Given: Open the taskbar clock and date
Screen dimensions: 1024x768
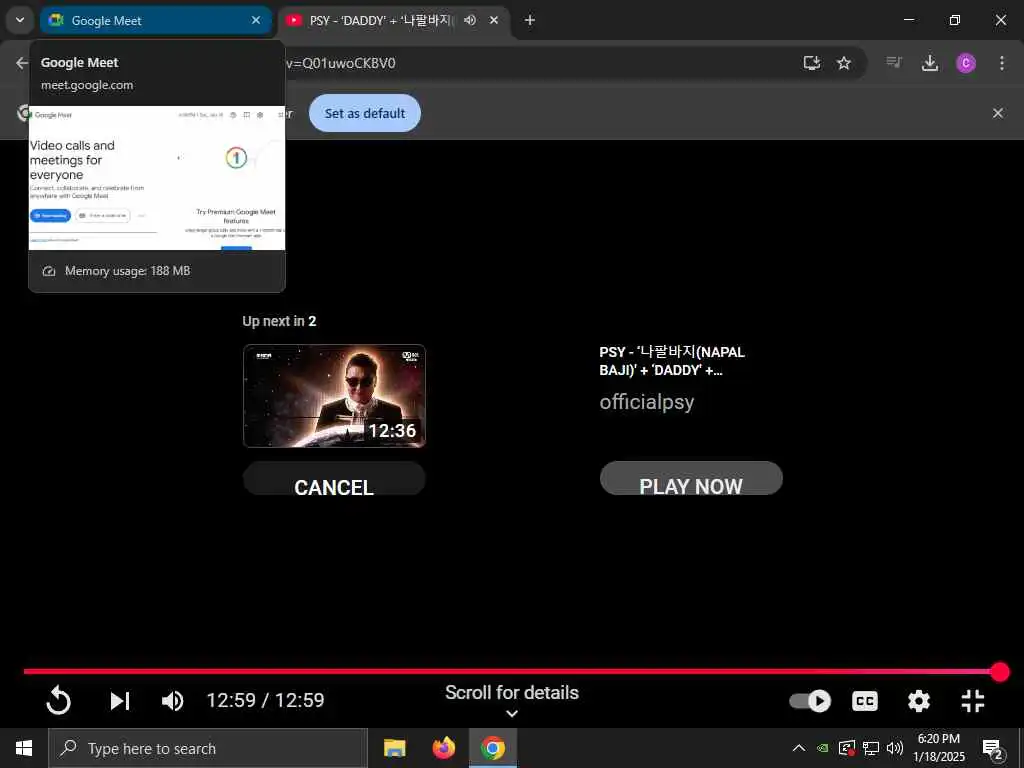Looking at the screenshot, I should coord(938,748).
